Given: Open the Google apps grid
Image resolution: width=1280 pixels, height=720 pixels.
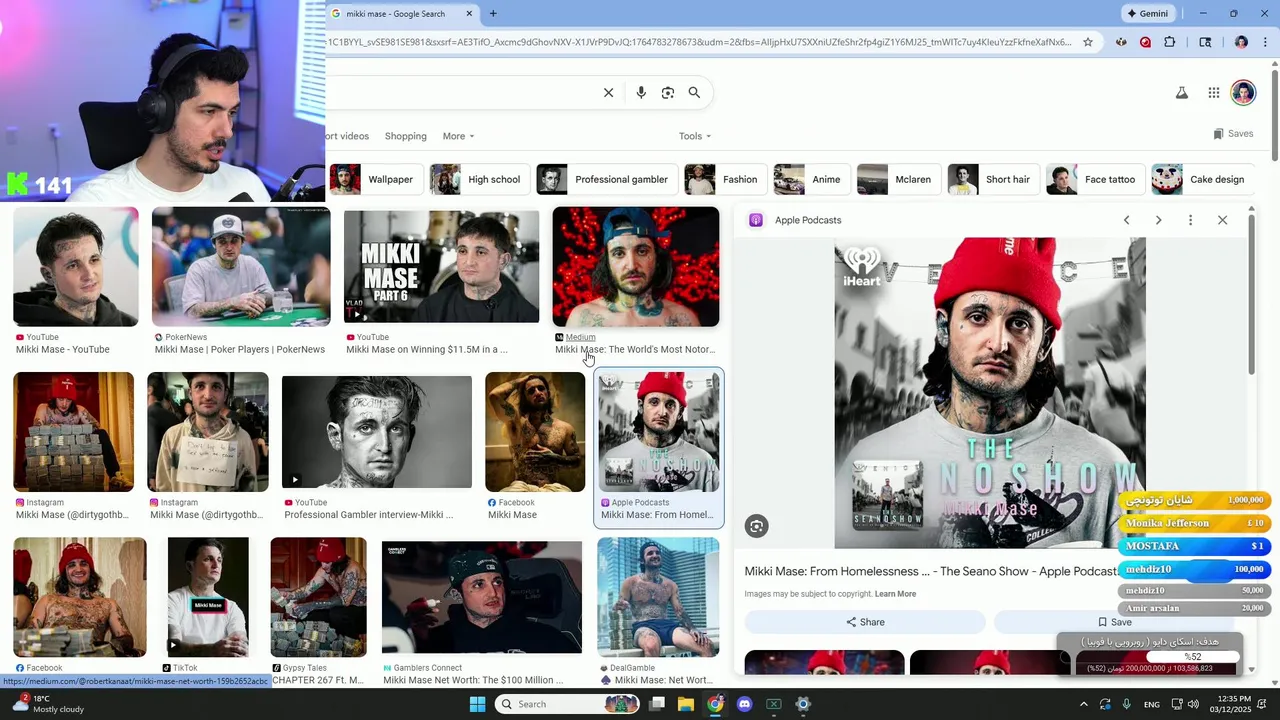Looking at the screenshot, I should [x=1213, y=93].
